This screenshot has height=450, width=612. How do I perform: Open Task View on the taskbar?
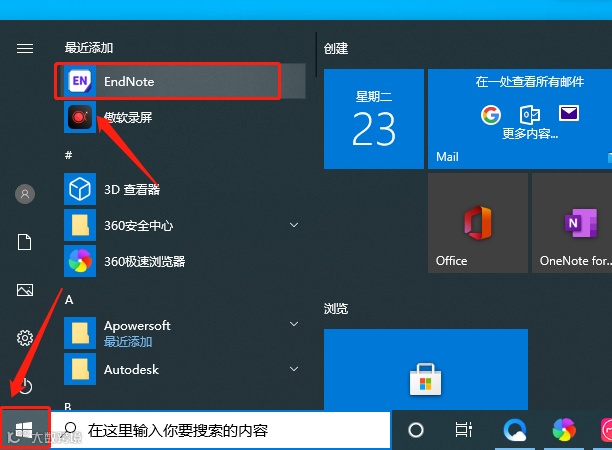(x=464, y=430)
